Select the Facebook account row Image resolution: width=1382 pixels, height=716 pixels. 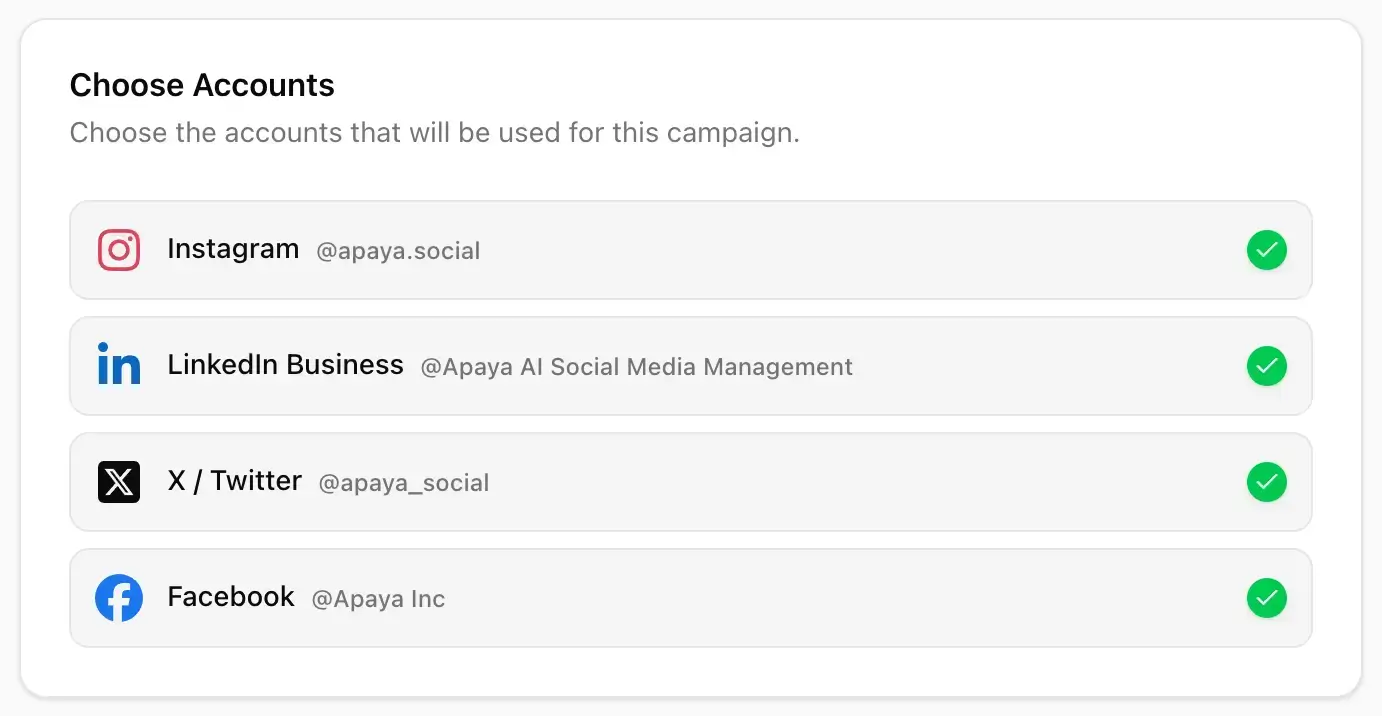(690, 598)
